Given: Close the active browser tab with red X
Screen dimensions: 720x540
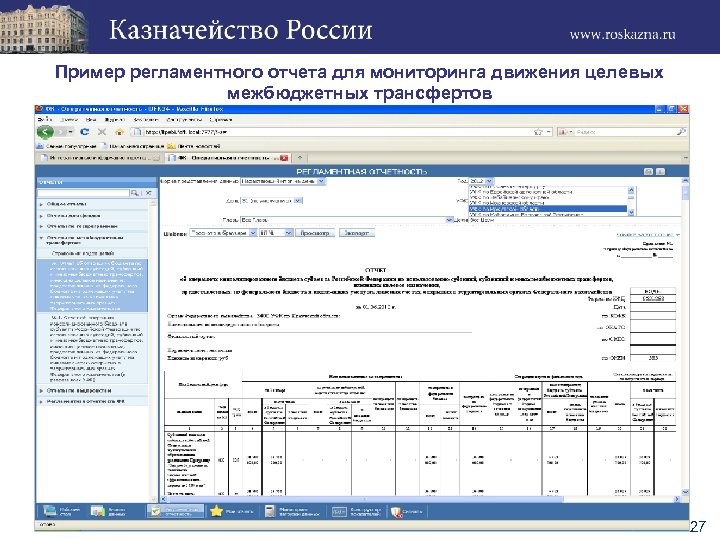Looking at the screenshot, I should click(x=284, y=158).
